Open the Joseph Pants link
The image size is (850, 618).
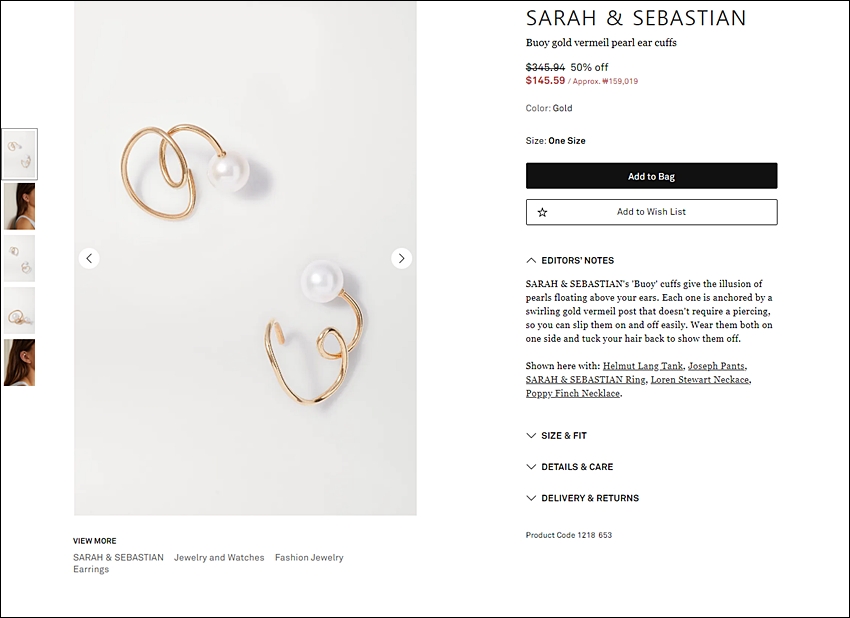[717, 366]
